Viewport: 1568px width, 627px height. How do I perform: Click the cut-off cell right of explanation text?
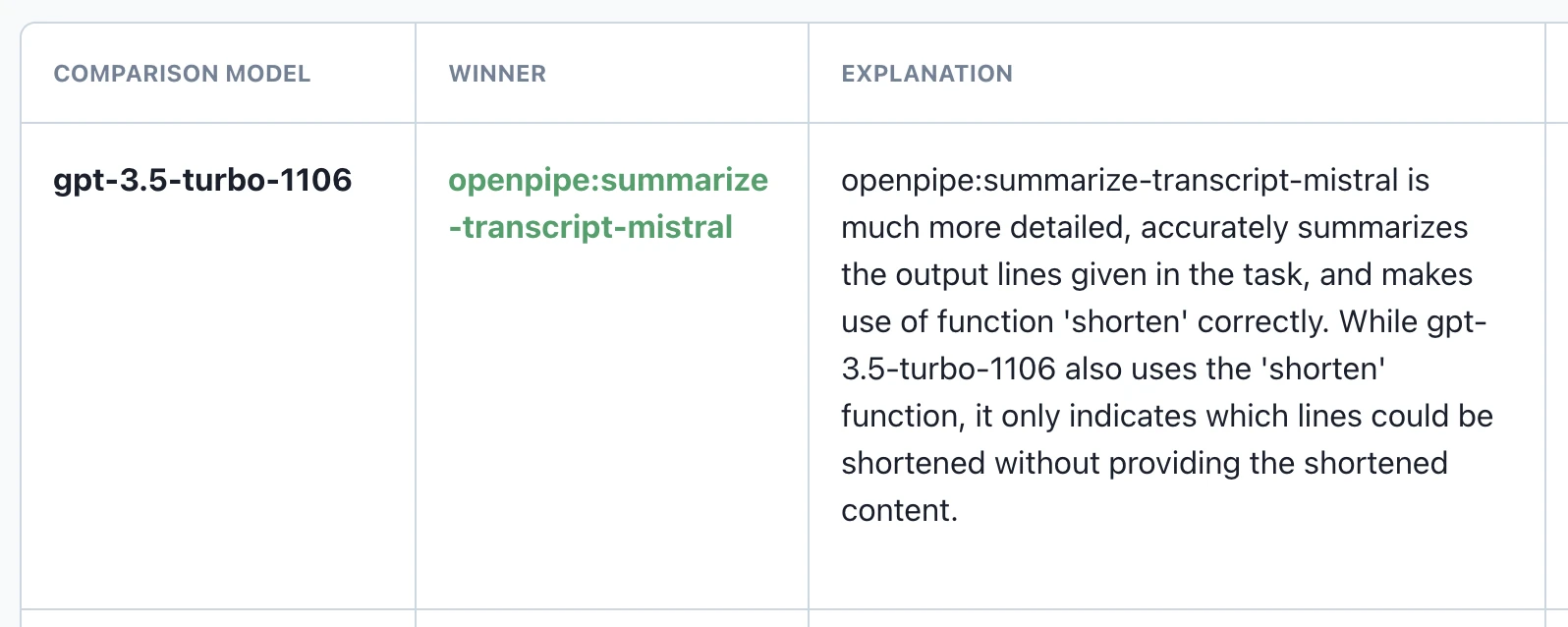point(1556,364)
